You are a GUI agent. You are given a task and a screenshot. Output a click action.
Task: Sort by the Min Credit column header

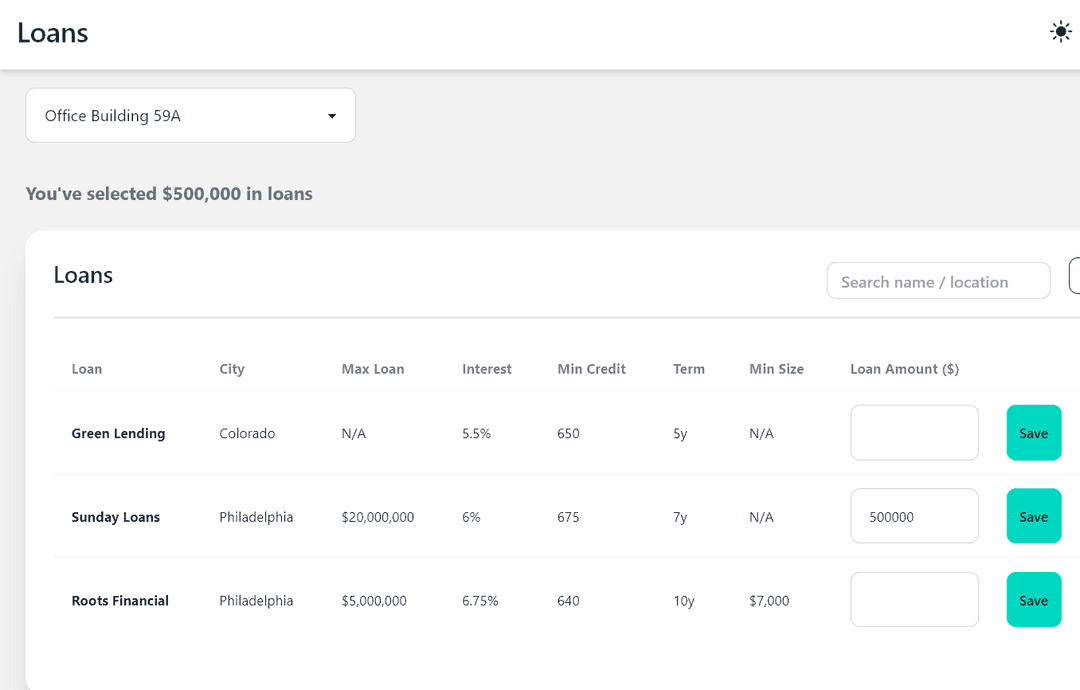tap(591, 369)
